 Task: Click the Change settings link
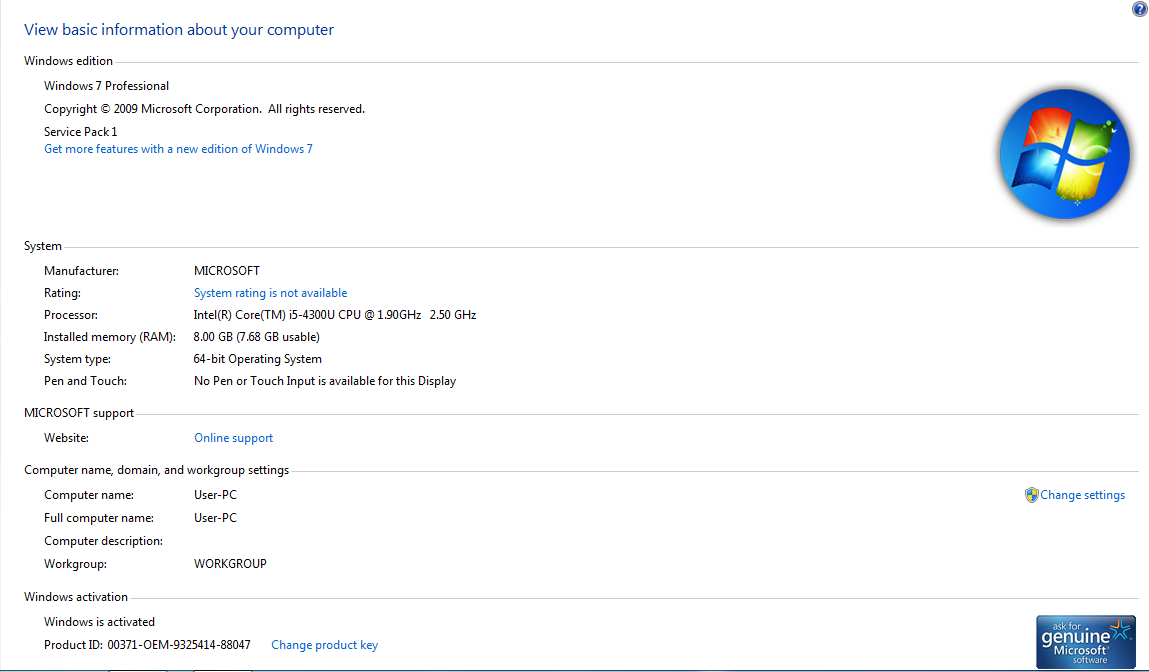coord(1082,495)
